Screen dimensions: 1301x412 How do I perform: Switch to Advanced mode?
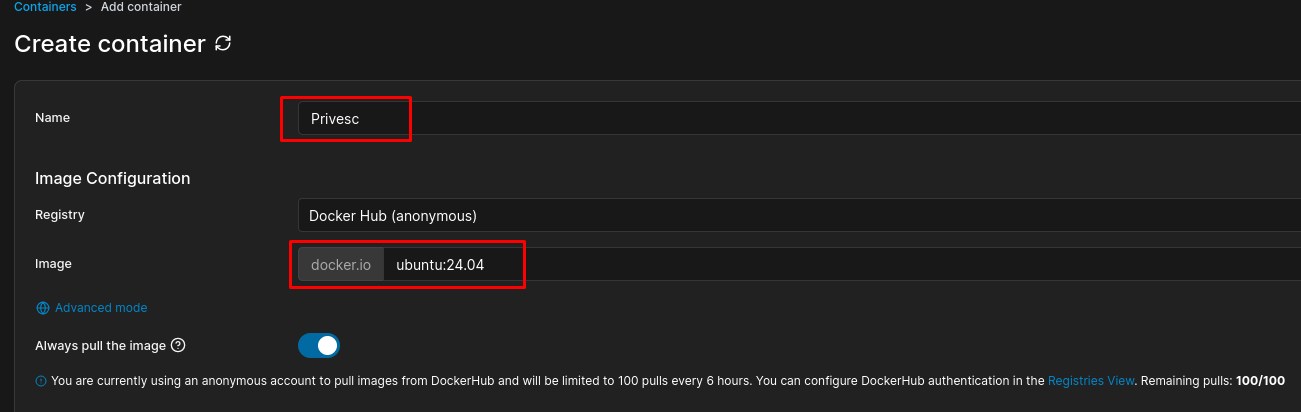click(x=100, y=308)
